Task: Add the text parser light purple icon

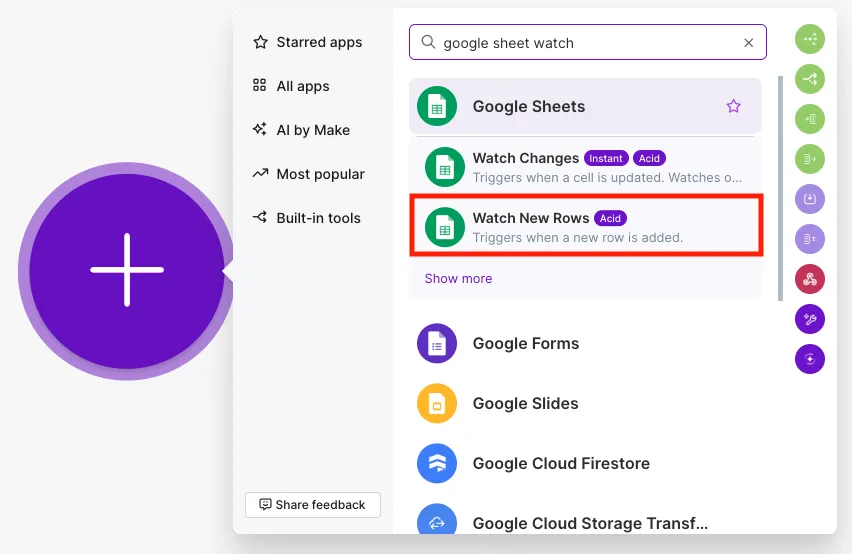Action: (810, 239)
